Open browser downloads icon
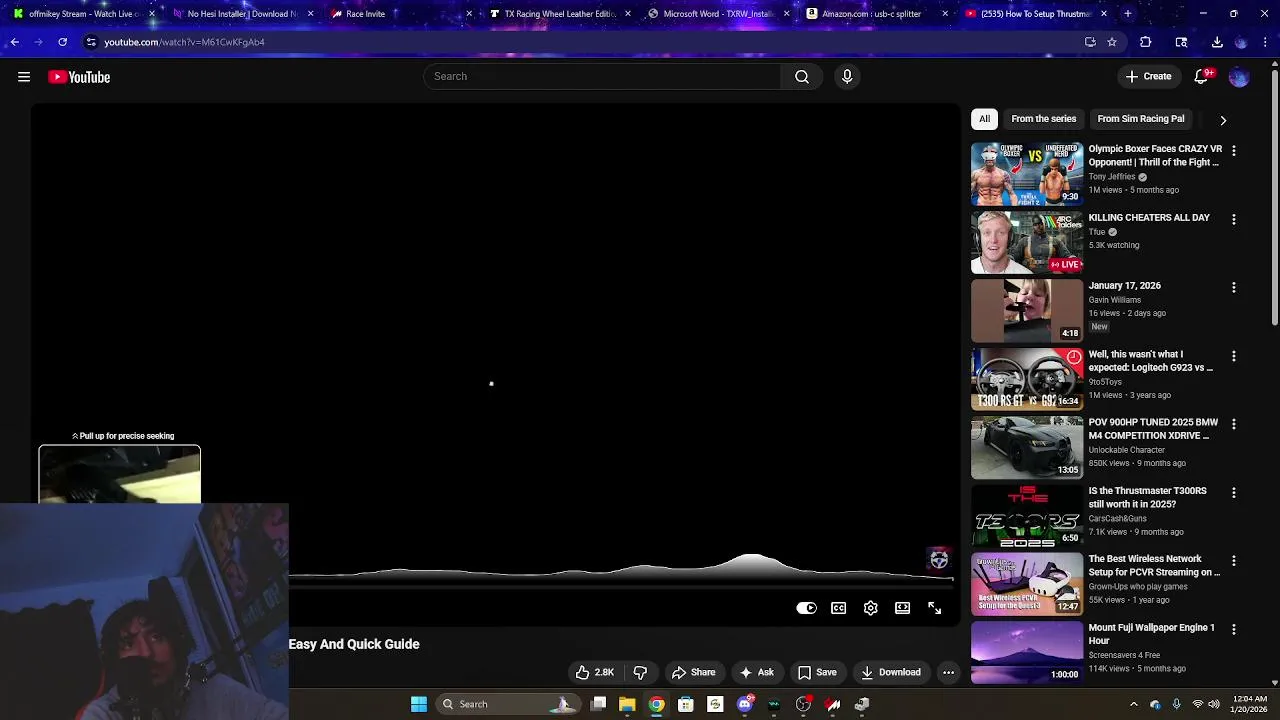Screen dimensions: 1280x720 click(x=1217, y=42)
